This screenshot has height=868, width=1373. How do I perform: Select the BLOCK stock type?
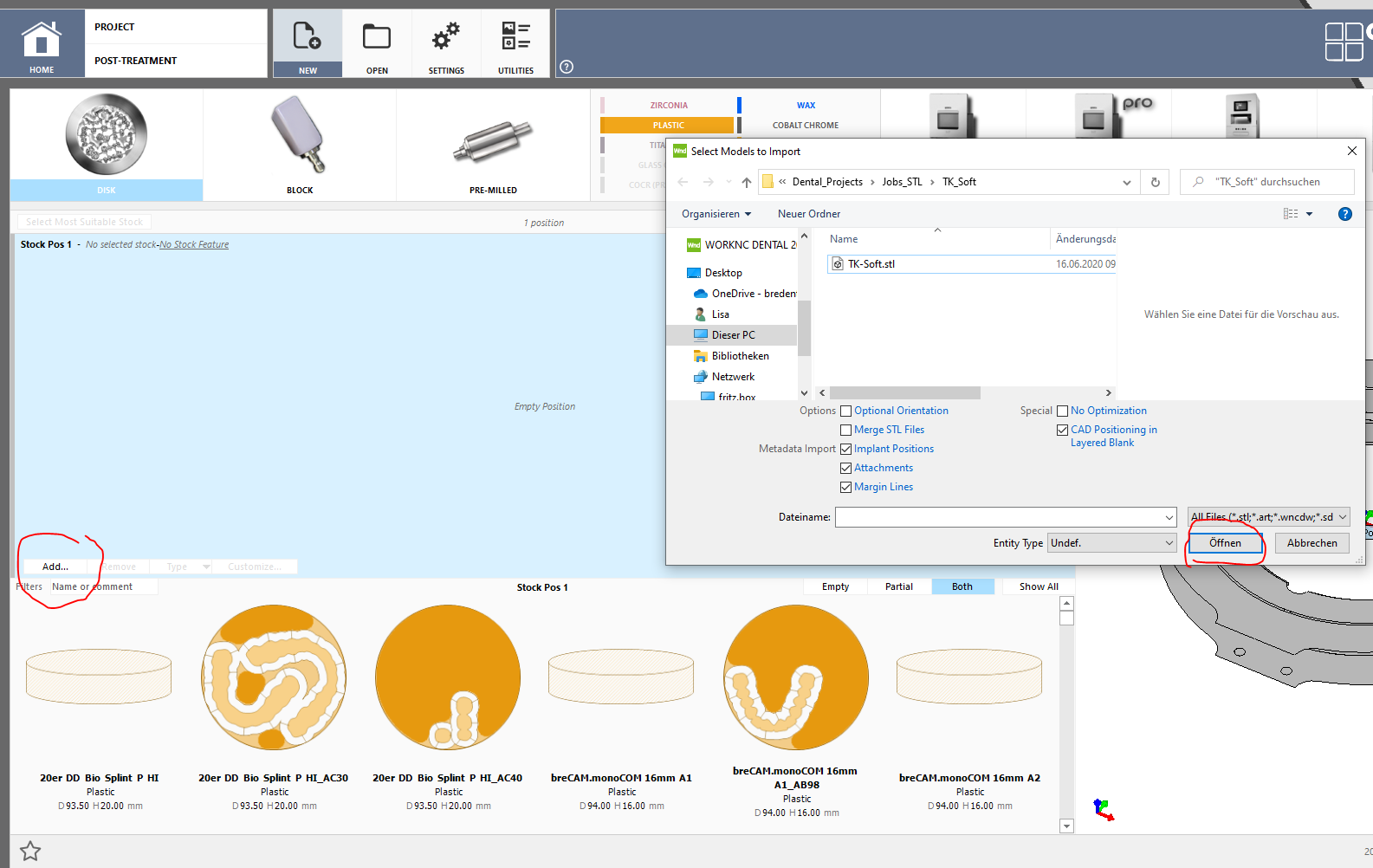pos(300,146)
